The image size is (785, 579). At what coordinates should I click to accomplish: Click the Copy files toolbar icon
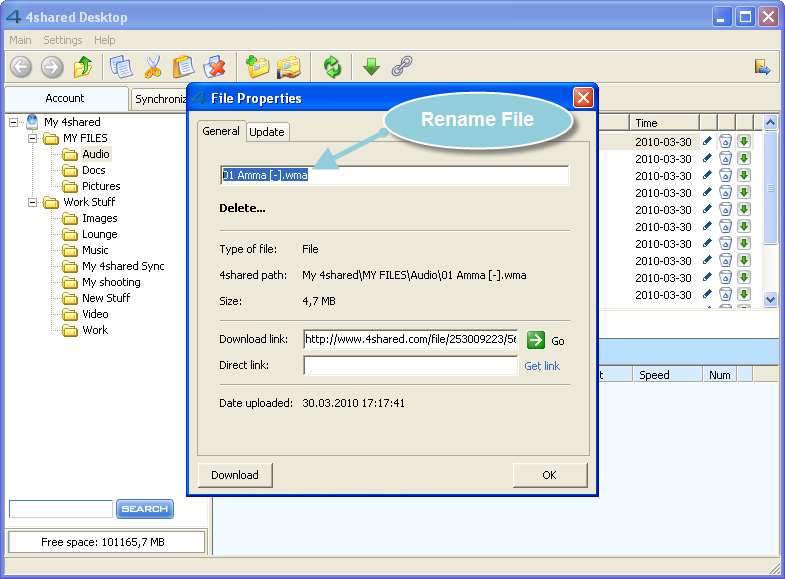coord(121,67)
